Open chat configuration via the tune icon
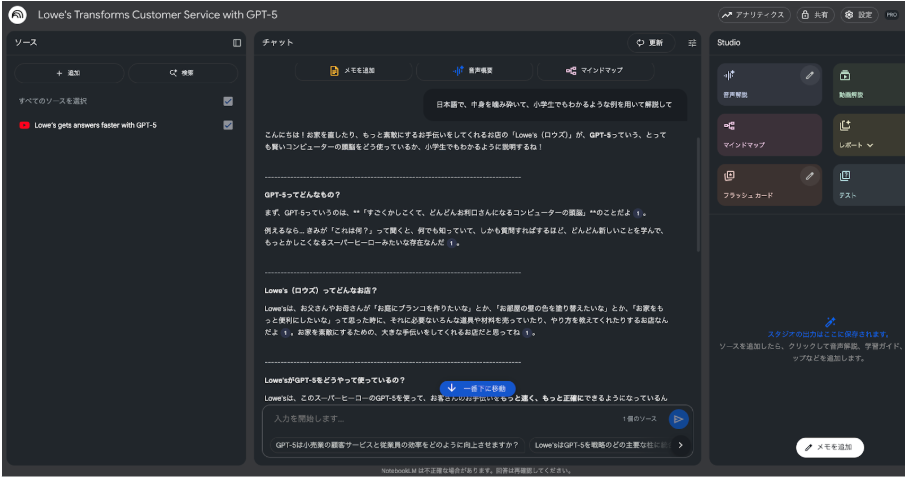 click(692, 43)
